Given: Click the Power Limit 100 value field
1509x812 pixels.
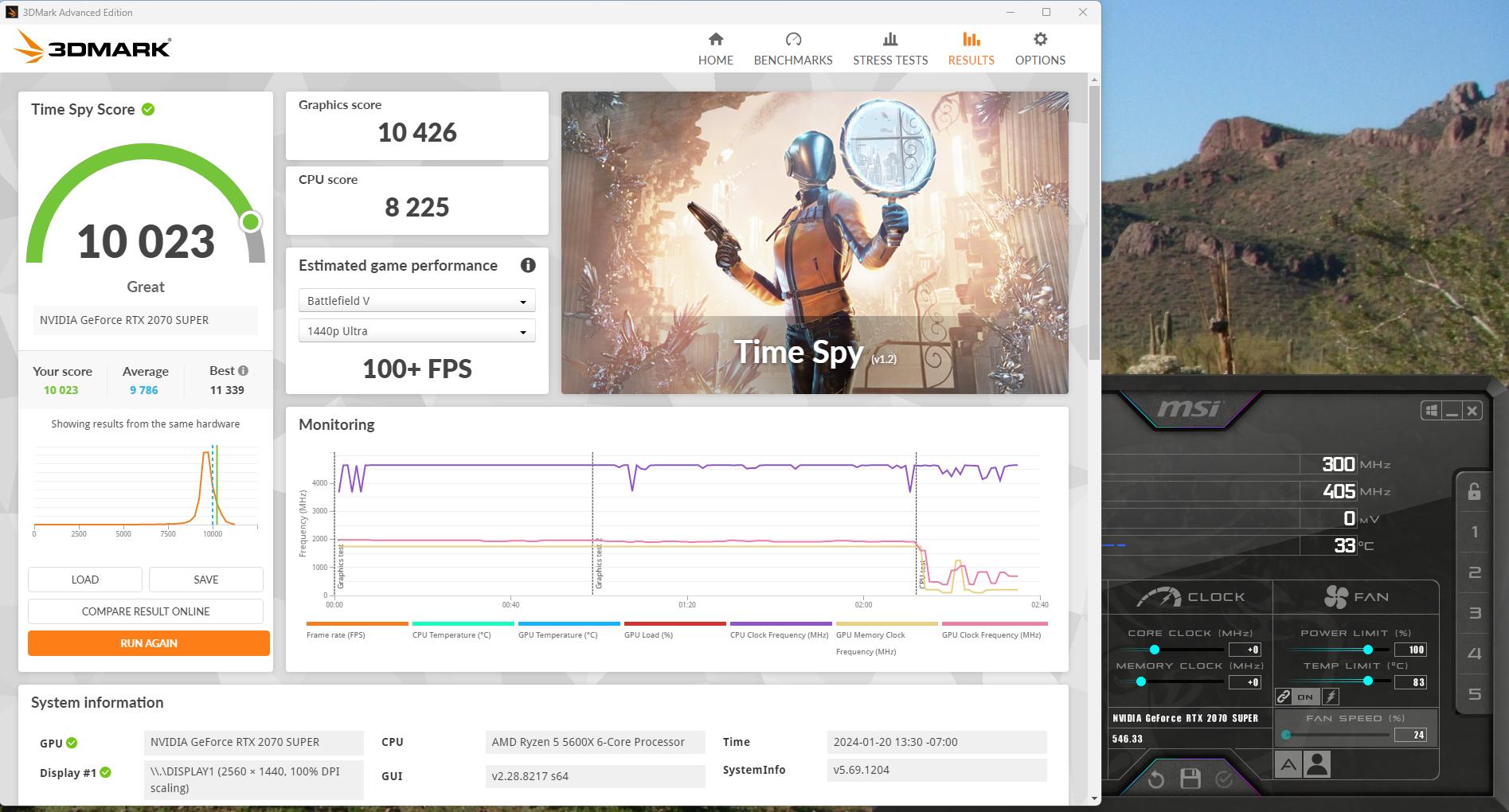Looking at the screenshot, I should 1410,650.
